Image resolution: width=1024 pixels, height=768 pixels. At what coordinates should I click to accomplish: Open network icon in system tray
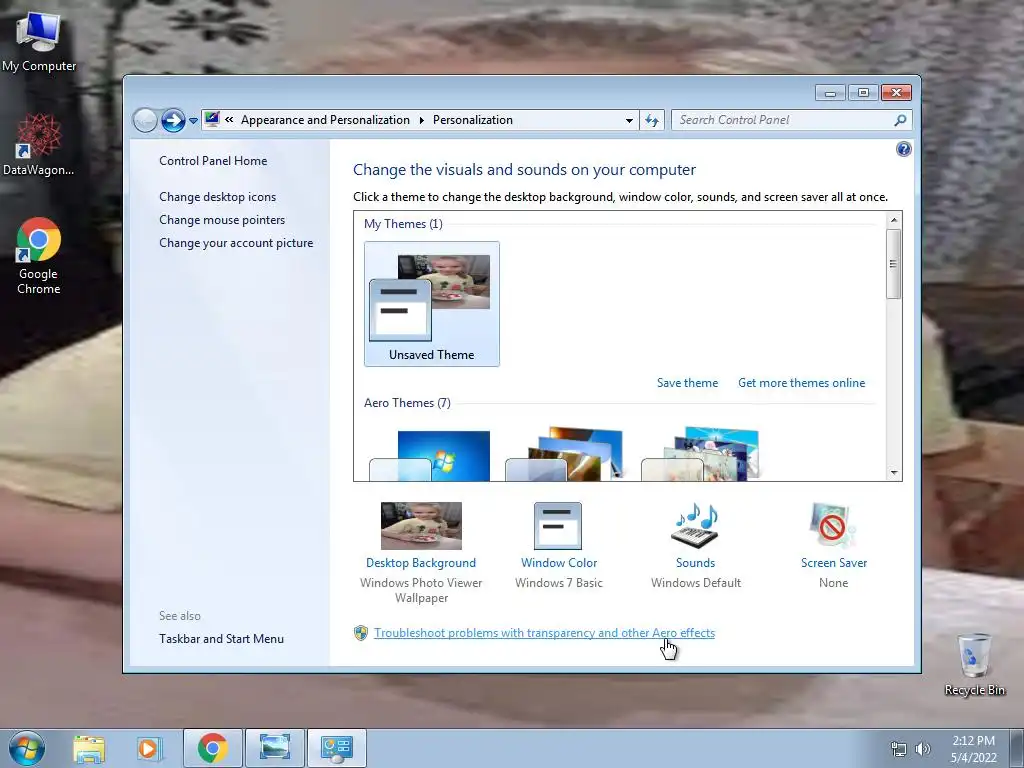(899, 749)
